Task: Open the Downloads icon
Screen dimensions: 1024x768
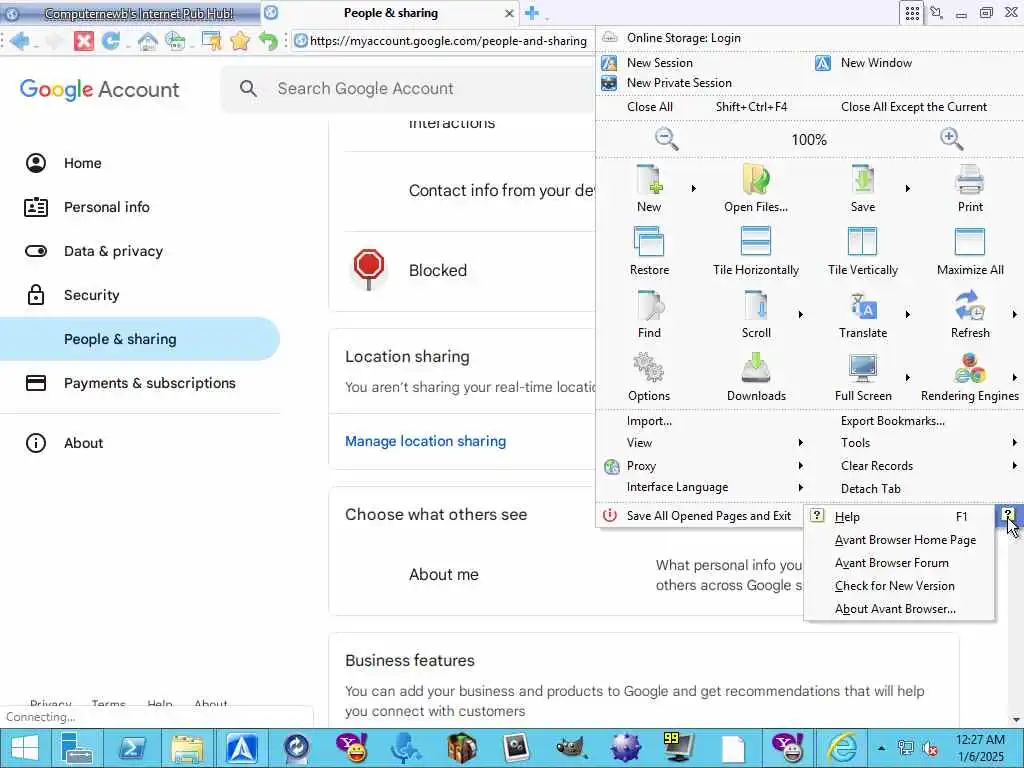Action: [x=756, y=368]
